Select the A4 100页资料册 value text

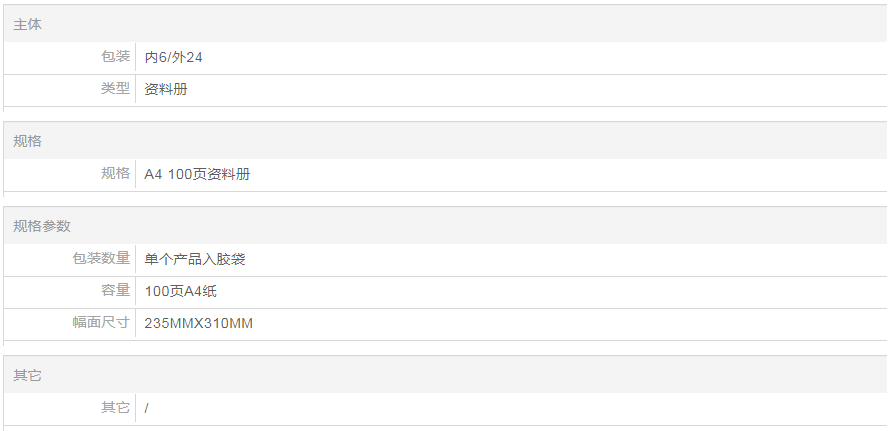[x=197, y=175]
